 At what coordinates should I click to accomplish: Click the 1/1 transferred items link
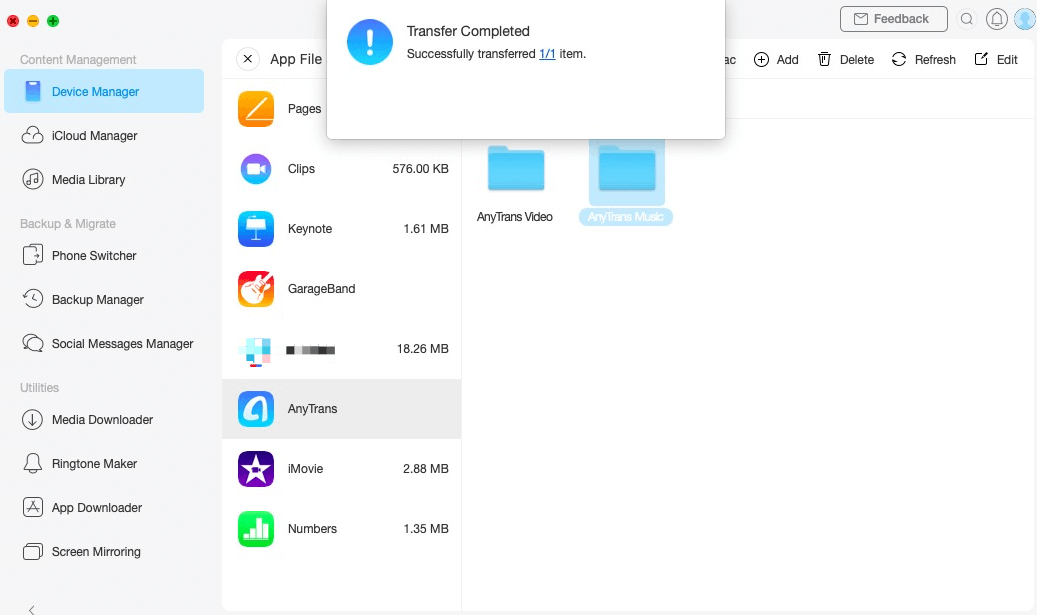pos(547,54)
